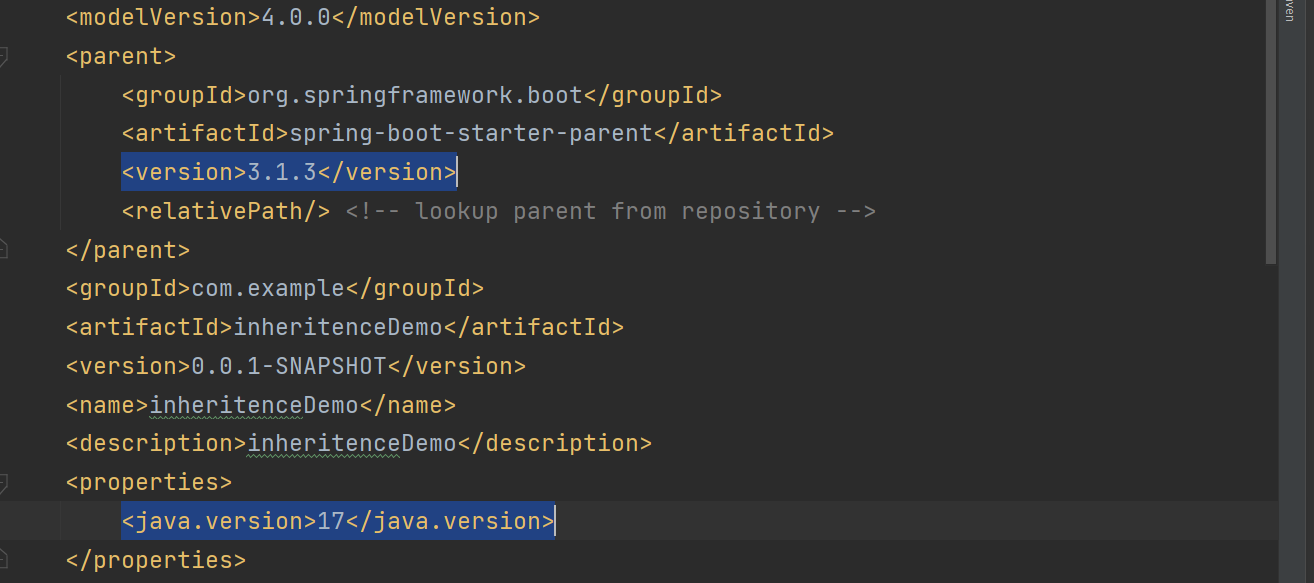Click the closing </parent> tag
1314x583 pixels.
[x=128, y=250]
